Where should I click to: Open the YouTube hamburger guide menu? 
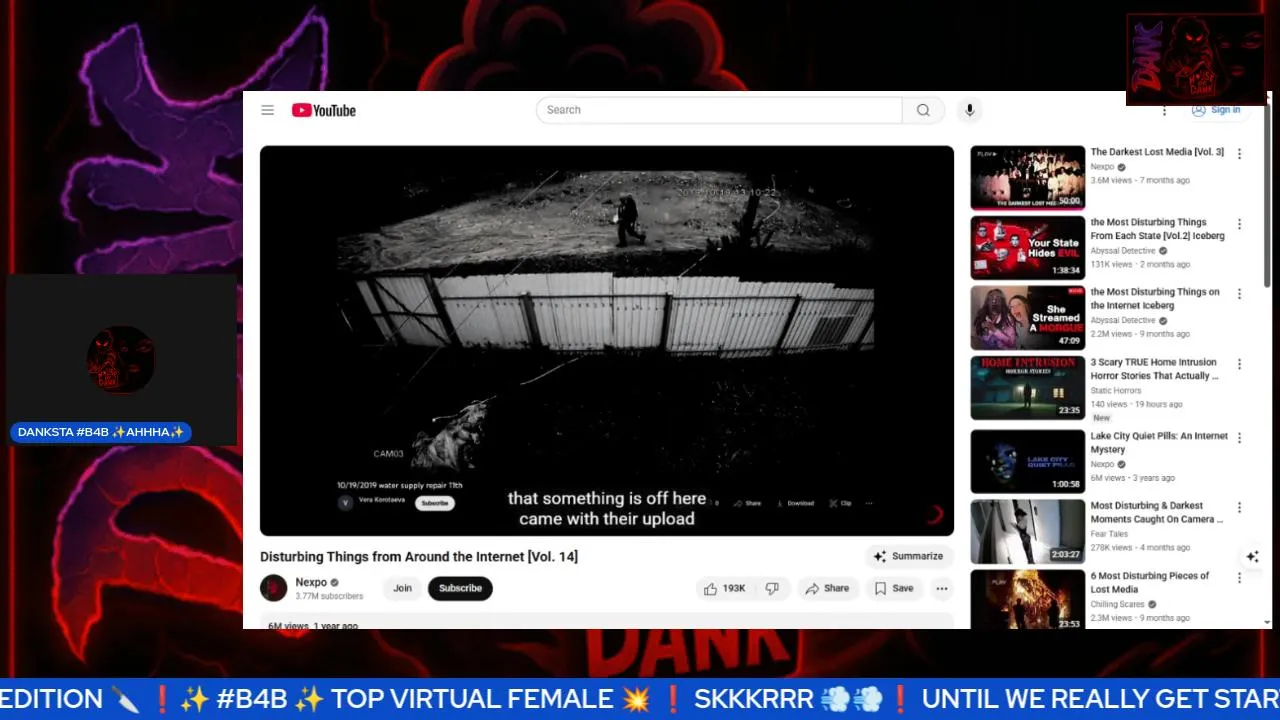[267, 110]
